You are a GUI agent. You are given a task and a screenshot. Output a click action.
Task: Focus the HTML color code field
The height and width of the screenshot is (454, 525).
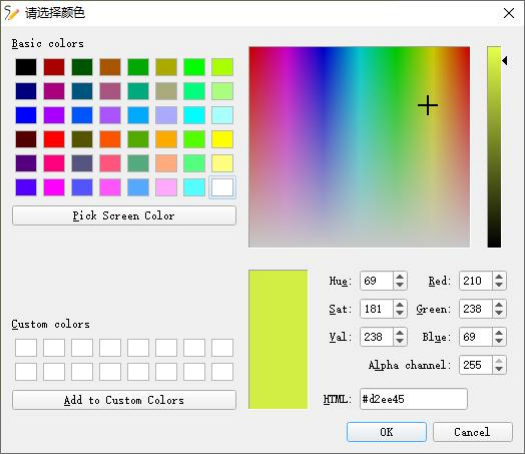(414, 399)
